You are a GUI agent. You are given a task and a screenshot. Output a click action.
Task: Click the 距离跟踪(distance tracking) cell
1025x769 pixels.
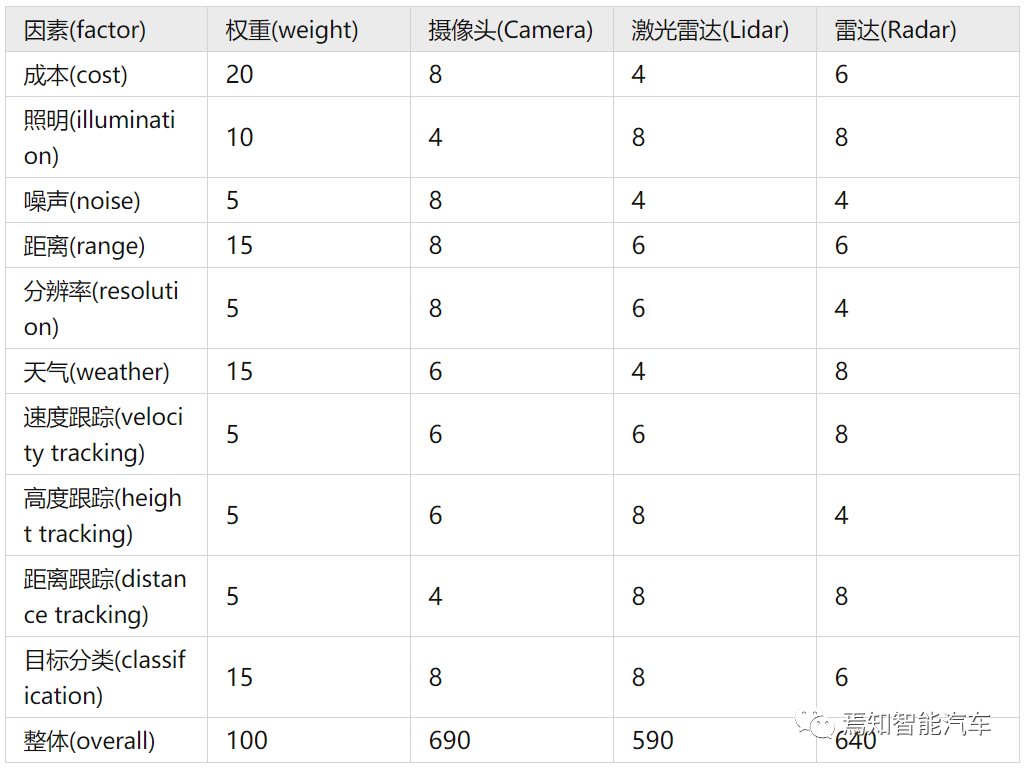pyautogui.click(x=105, y=596)
